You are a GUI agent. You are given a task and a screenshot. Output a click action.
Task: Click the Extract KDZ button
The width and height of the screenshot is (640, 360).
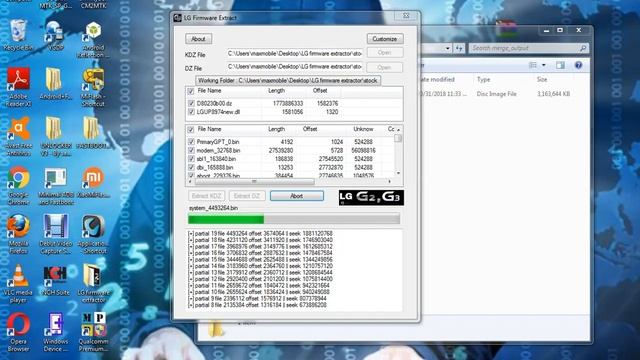pyautogui.click(x=206, y=196)
